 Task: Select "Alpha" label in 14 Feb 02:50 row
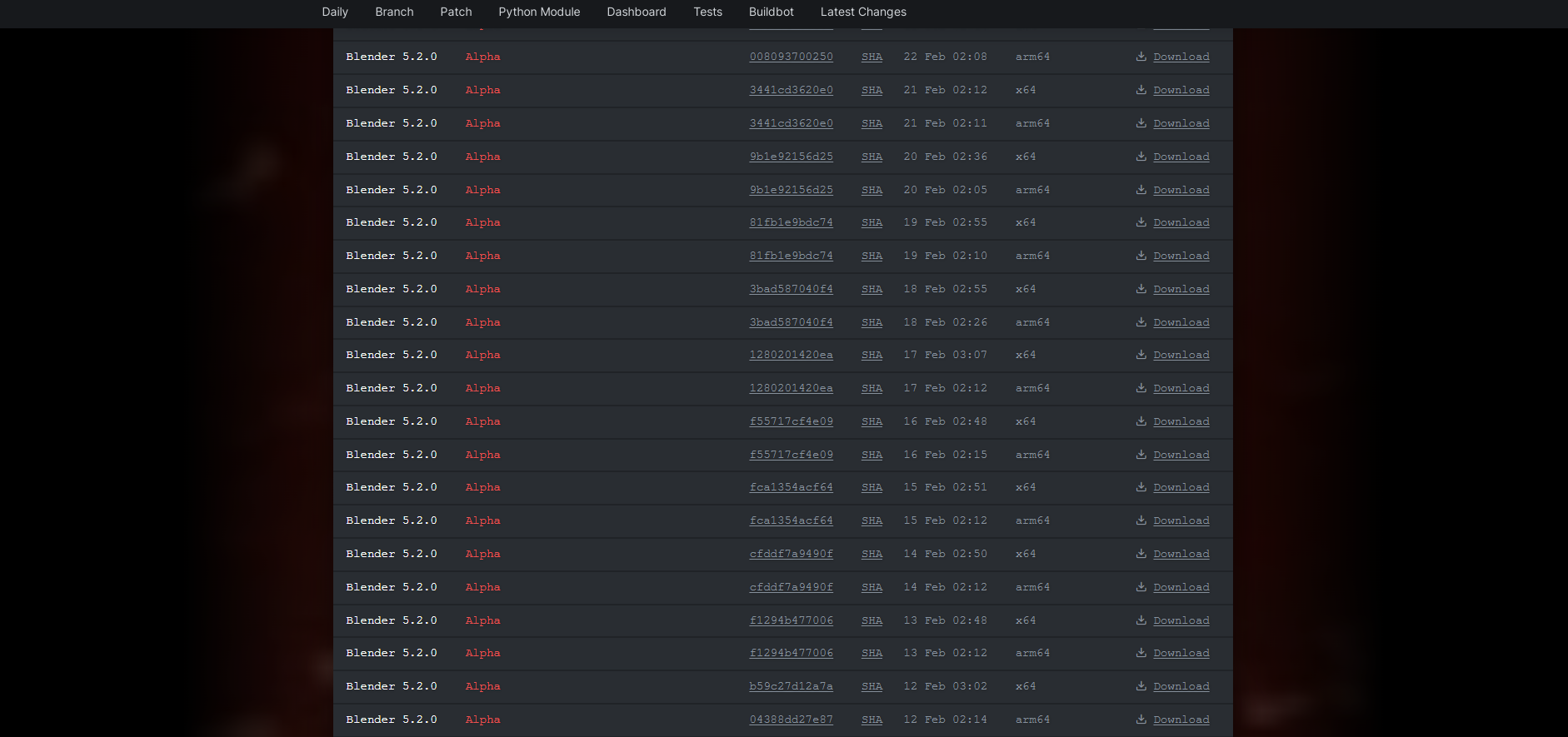pyautogui.click(x=482, y=554)
